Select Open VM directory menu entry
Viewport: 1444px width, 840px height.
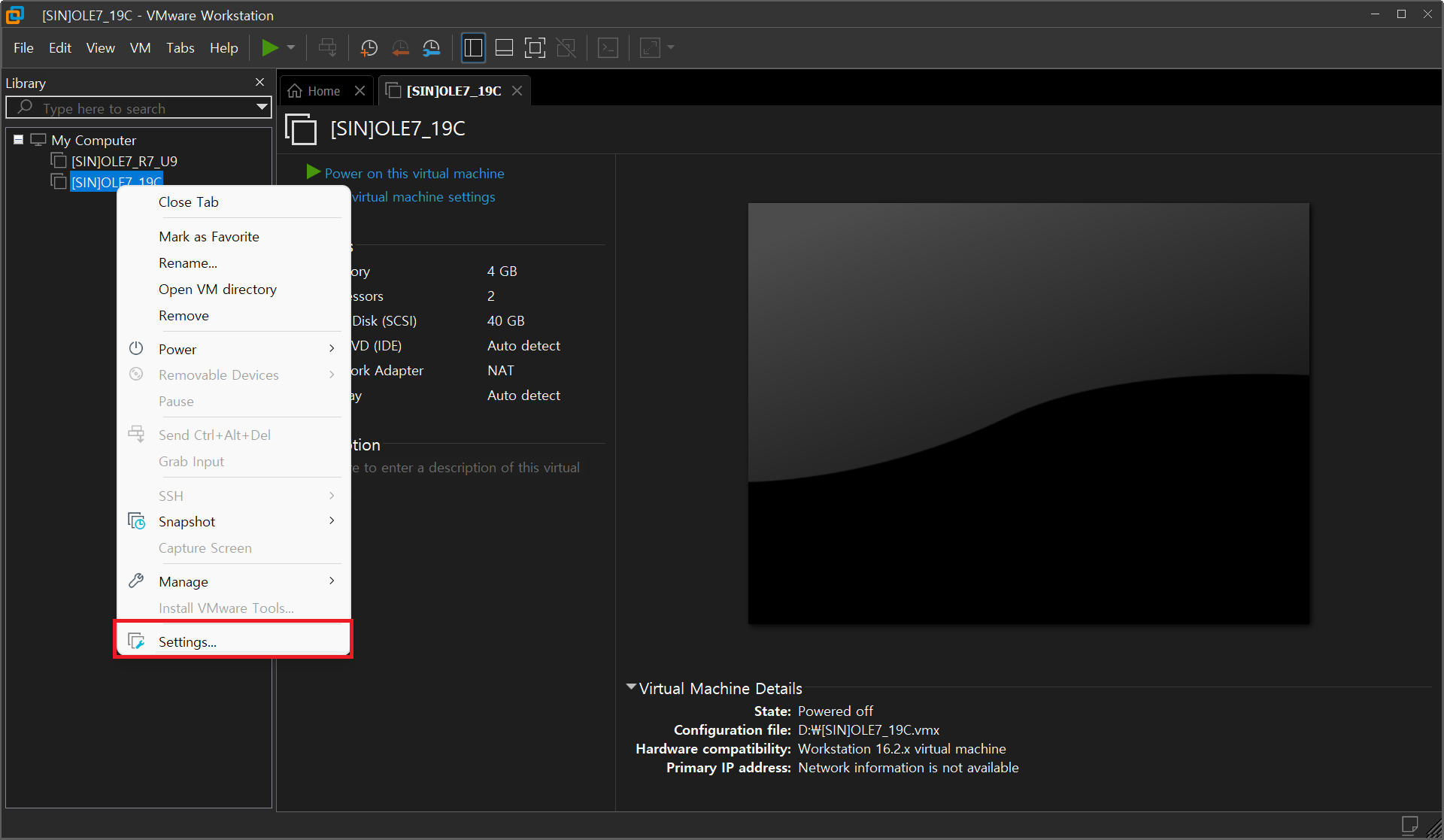click(217, 290)
